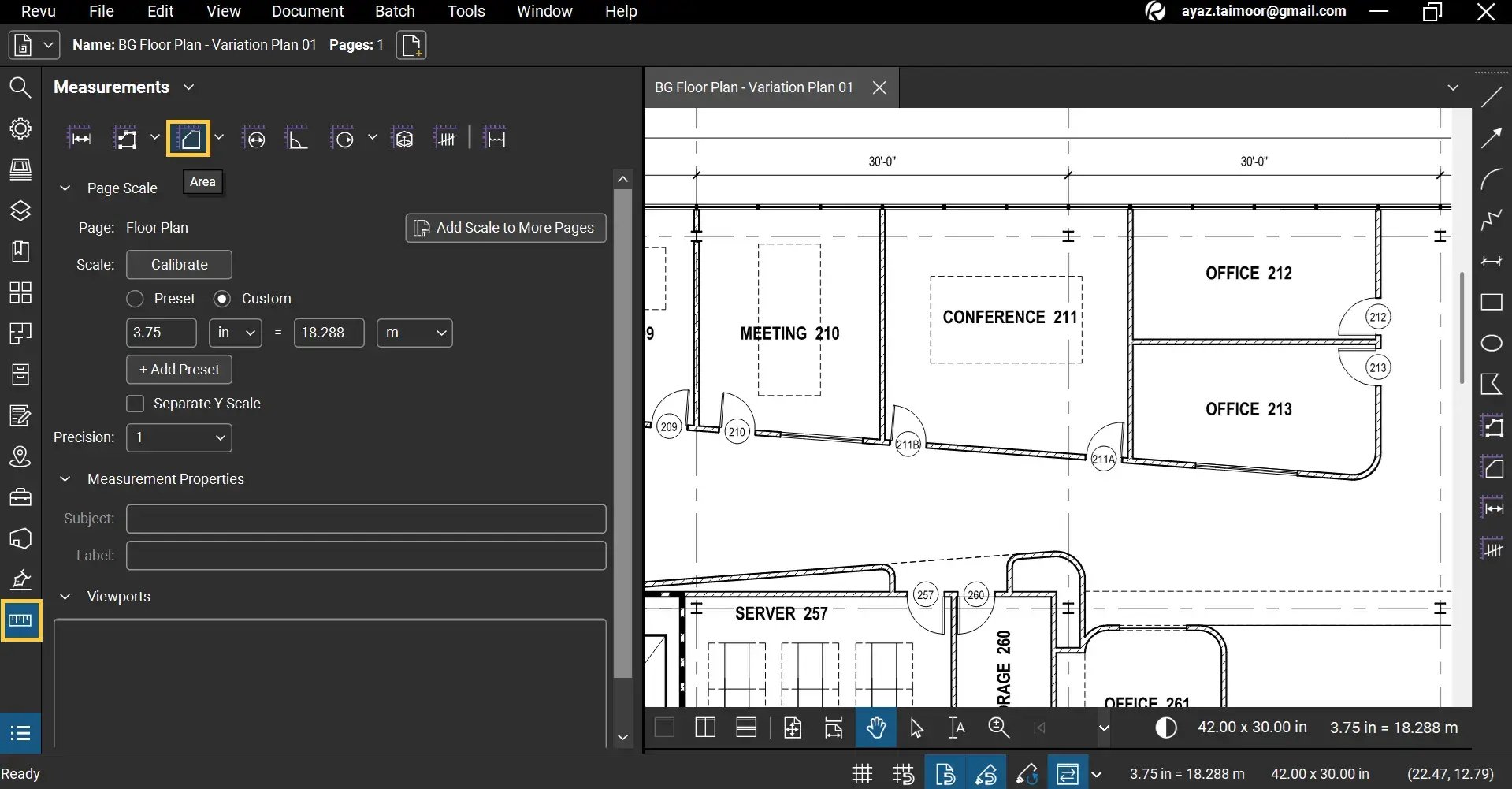Select the Radius measurement tool
Image resolution: width=1512 pixels, height=789 pixels.
pyautogui.click(x=343, y=139)
